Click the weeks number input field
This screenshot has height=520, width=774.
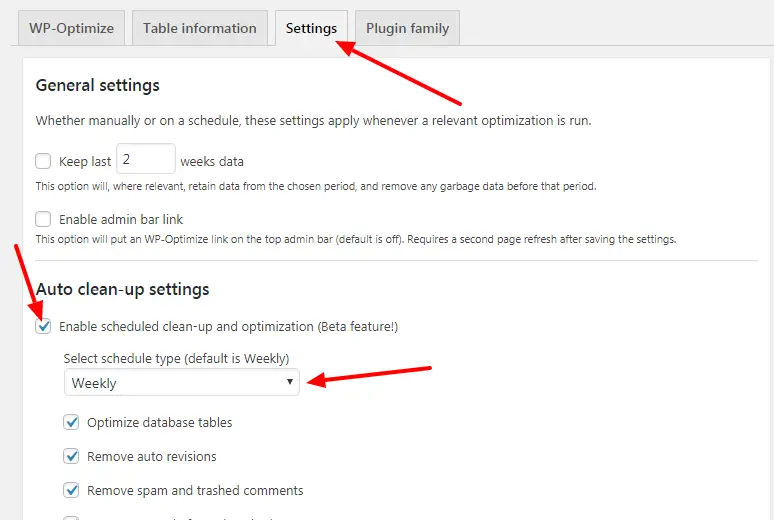[x=145, y=160]
